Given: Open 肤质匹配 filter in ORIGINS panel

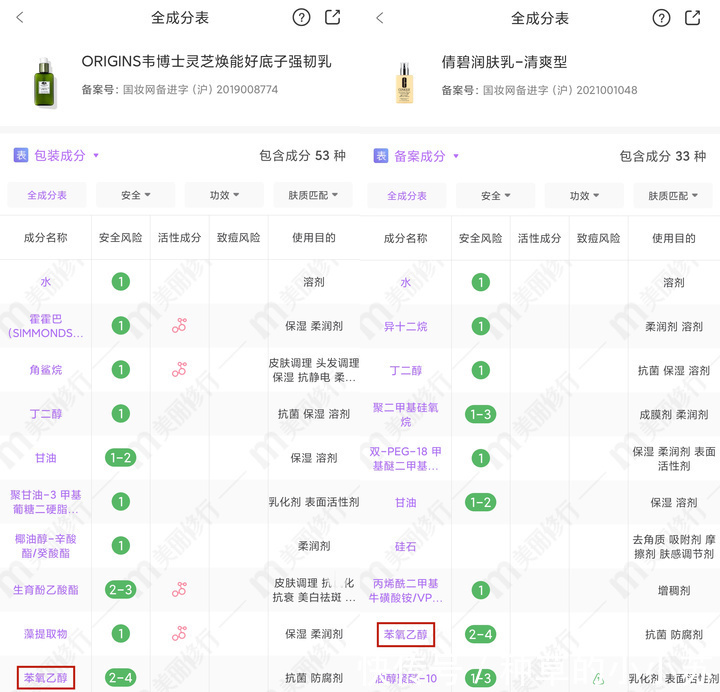Looking at the screenshot, I should point(313,195).
